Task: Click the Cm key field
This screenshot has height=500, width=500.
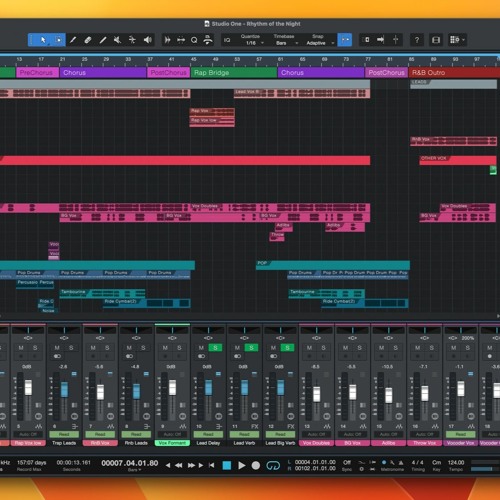Action: pyautogui.click(x=436, y=463)
